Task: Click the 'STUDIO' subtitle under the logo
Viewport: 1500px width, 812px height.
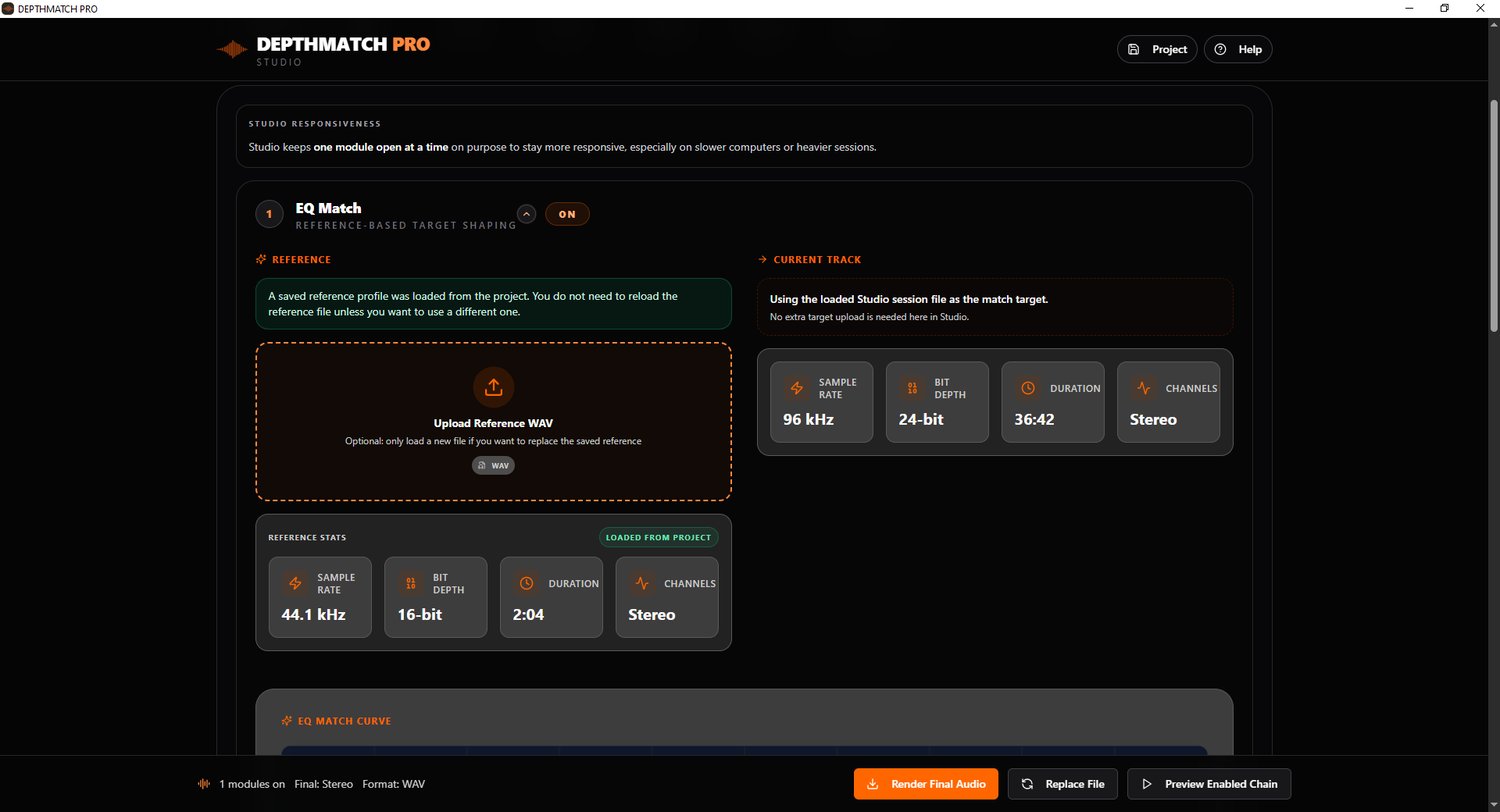Action: tap(279, 62)
